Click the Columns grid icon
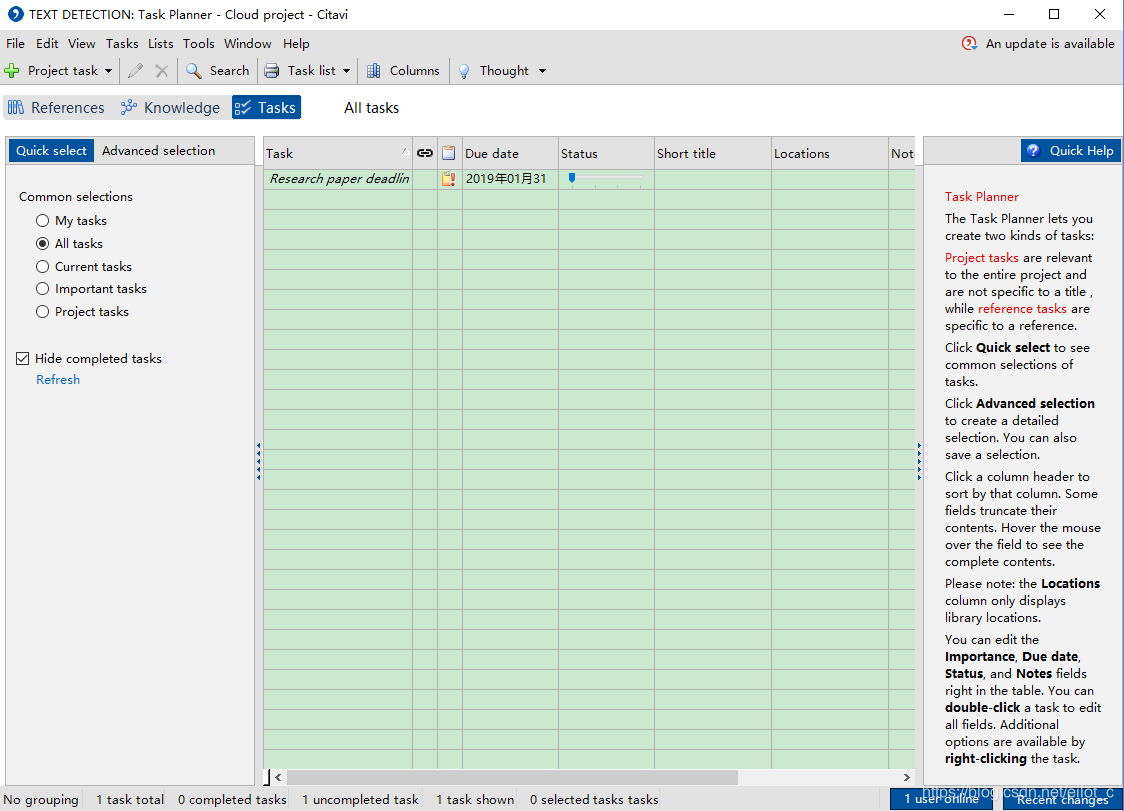The image size is (1124, 811). 373,70
